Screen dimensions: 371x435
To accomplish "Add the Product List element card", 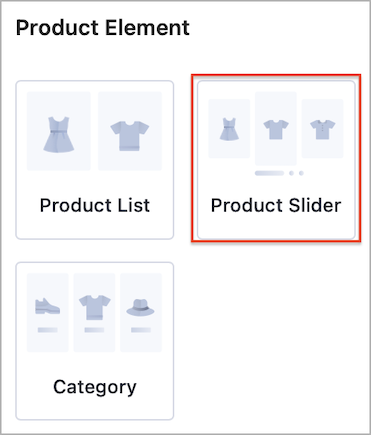I will pyautogui.click(x=95, y=160).
